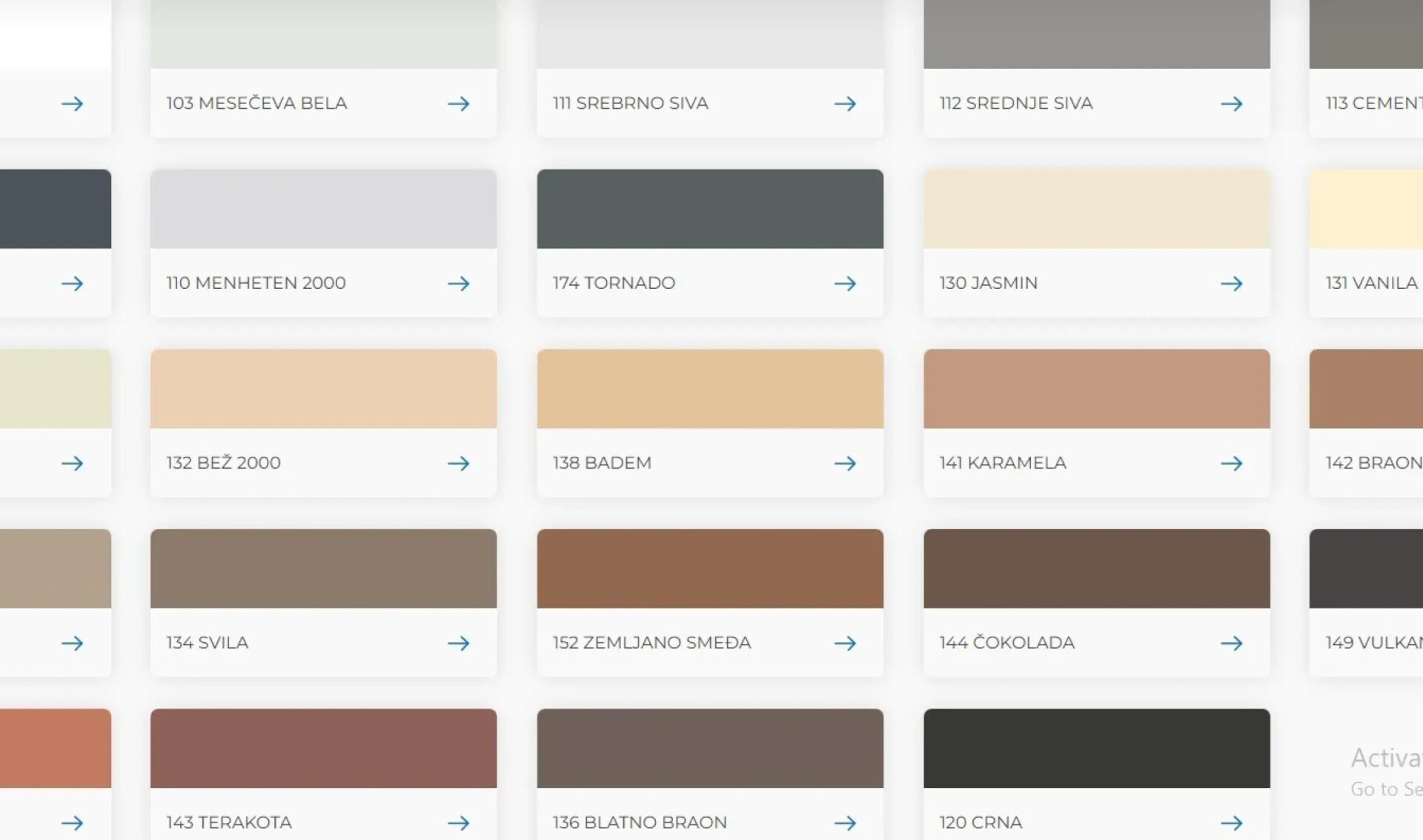Choose the 130 JASMIN cream swatch
Image resolution: width=1423 pixels, height=840 pixels.
coord(1096,209)
